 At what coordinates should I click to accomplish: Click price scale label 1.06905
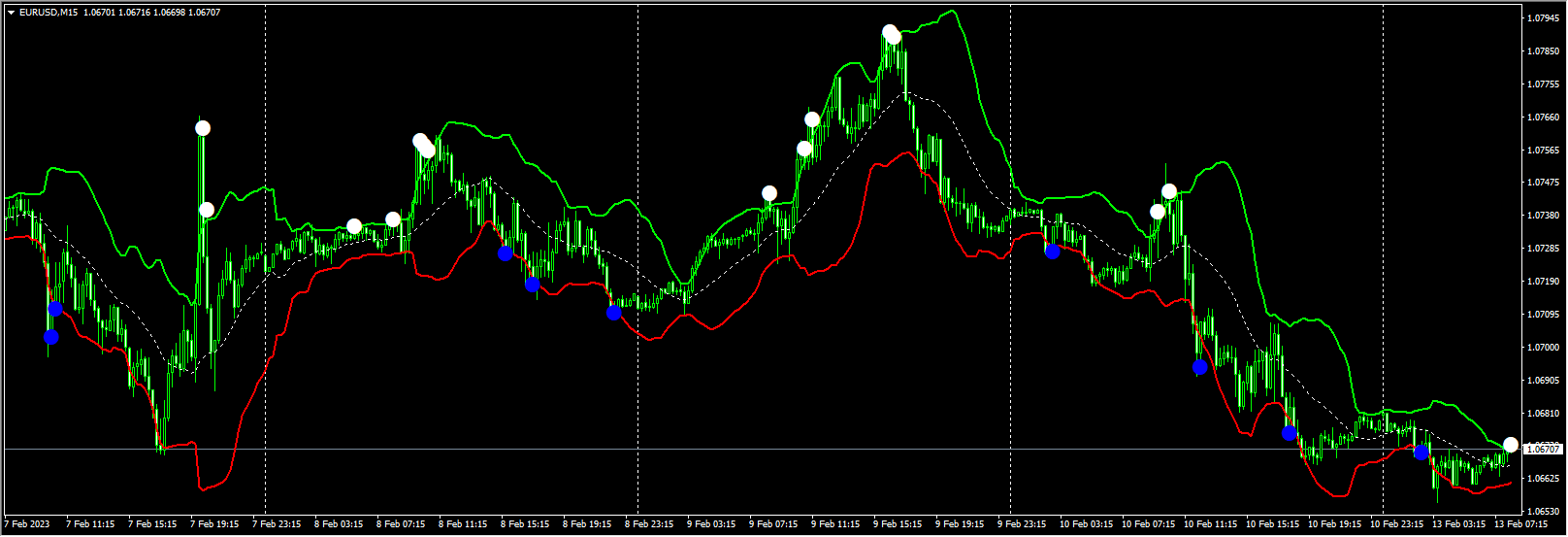(x=1542, y=381)
